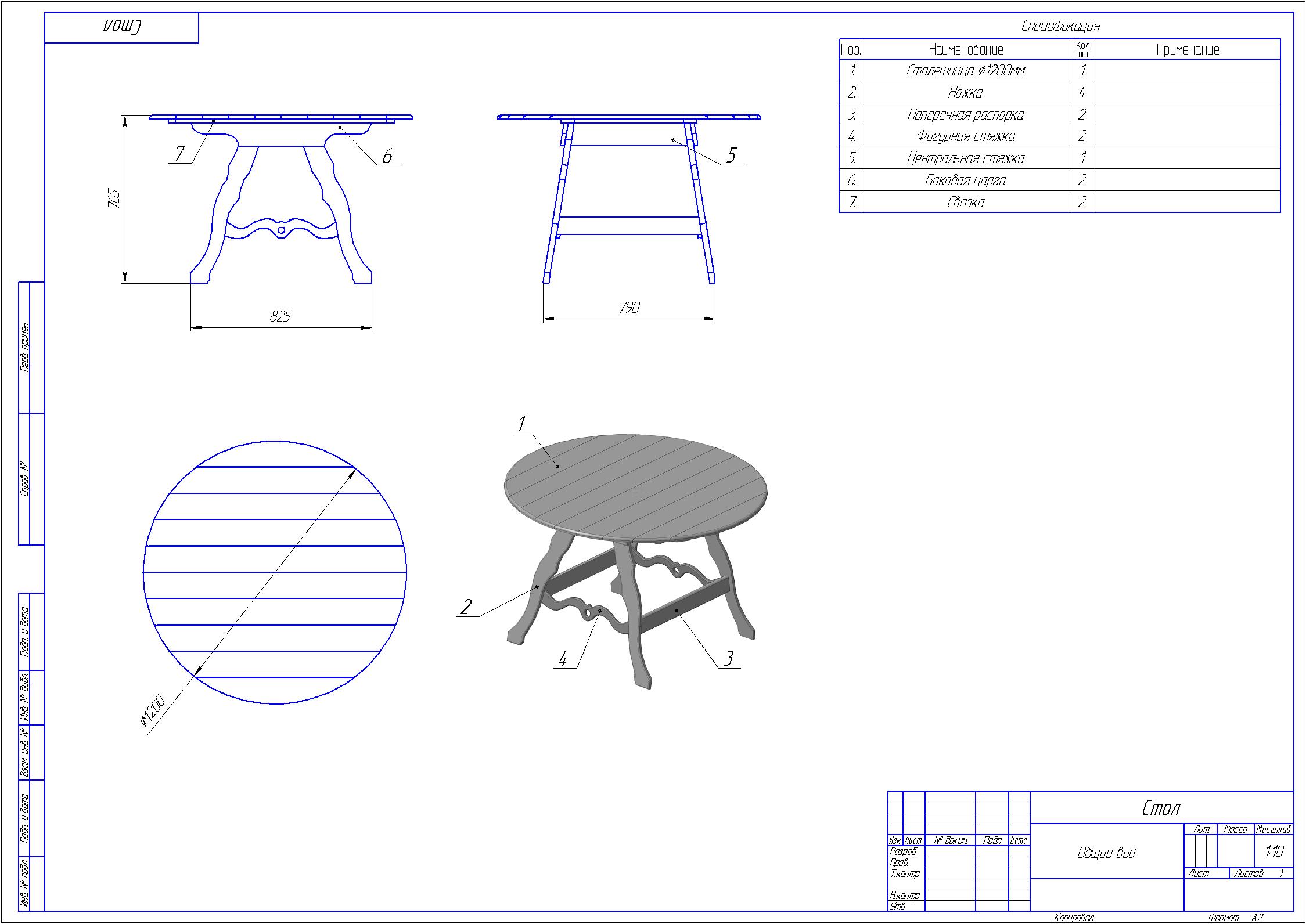Select the 'Центральная стяжка' table cell
The image size is (1306, 924).
[966, 158]
